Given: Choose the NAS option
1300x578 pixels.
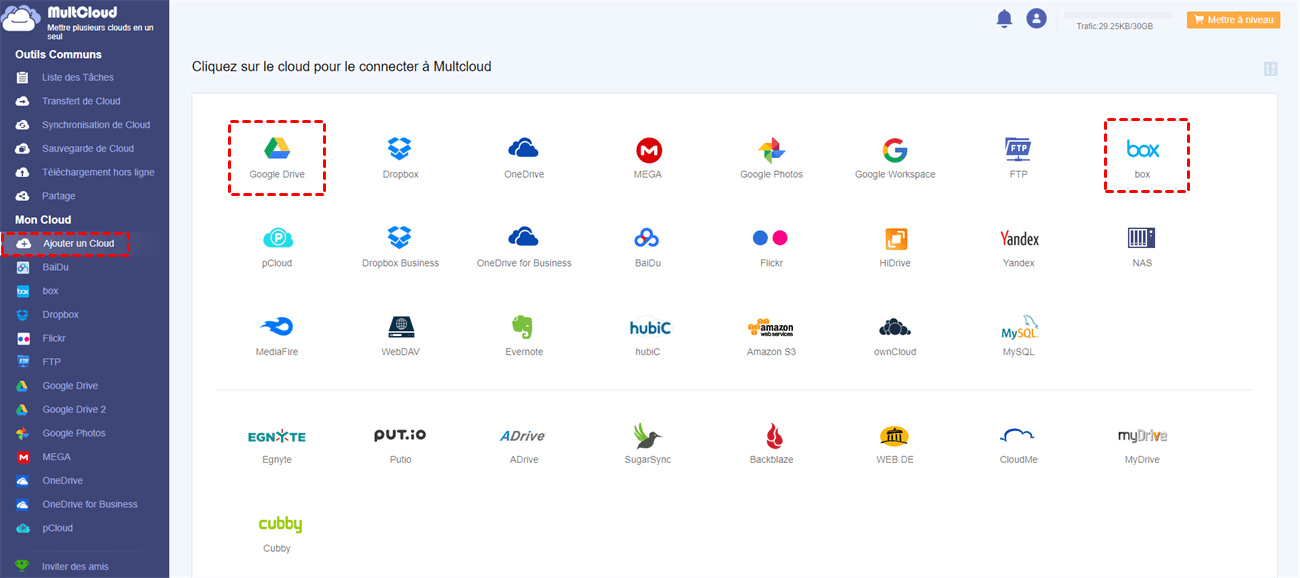Looking at the screenshot, I should [x=1142, y=246].
